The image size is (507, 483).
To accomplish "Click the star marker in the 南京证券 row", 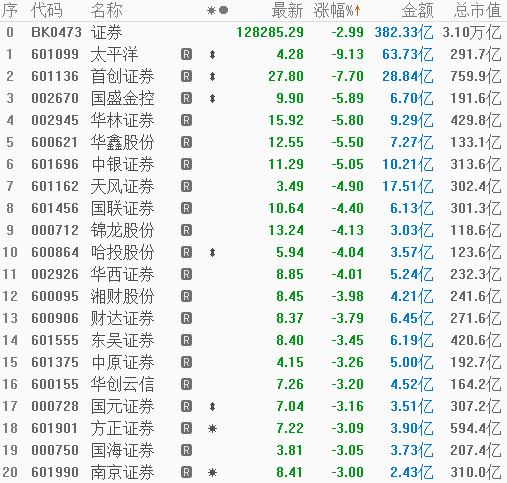I will (212, 472).
